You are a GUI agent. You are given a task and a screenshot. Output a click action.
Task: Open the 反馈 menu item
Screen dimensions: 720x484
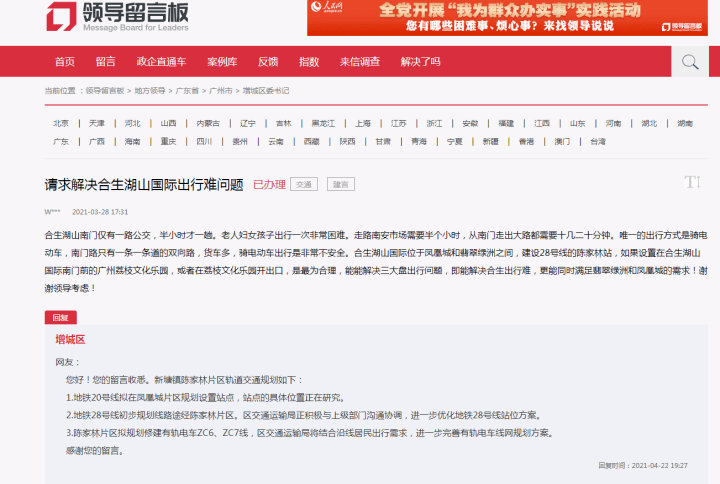pos(268,62)
